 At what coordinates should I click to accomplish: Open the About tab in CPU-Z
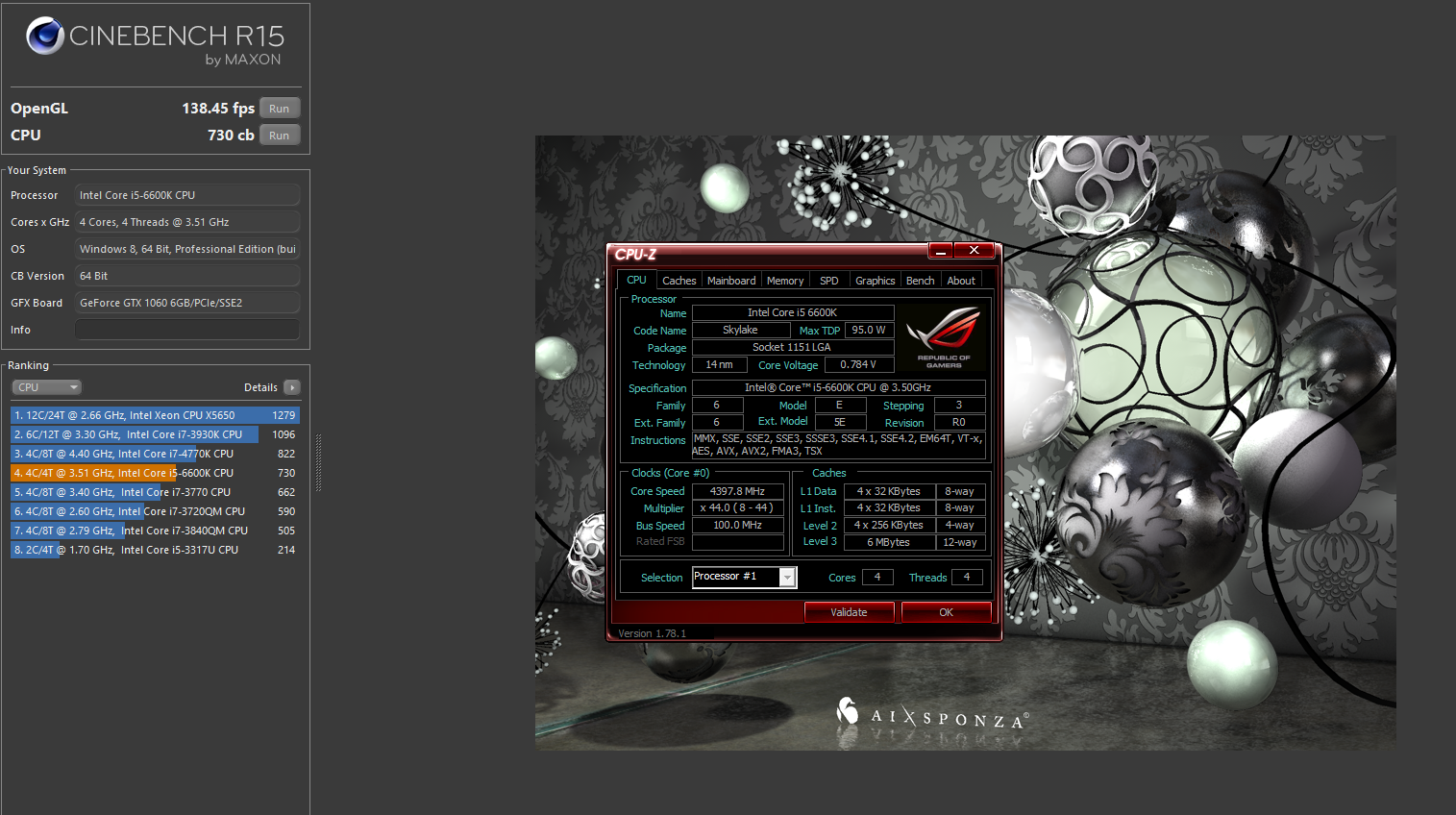tap(961, 281)
